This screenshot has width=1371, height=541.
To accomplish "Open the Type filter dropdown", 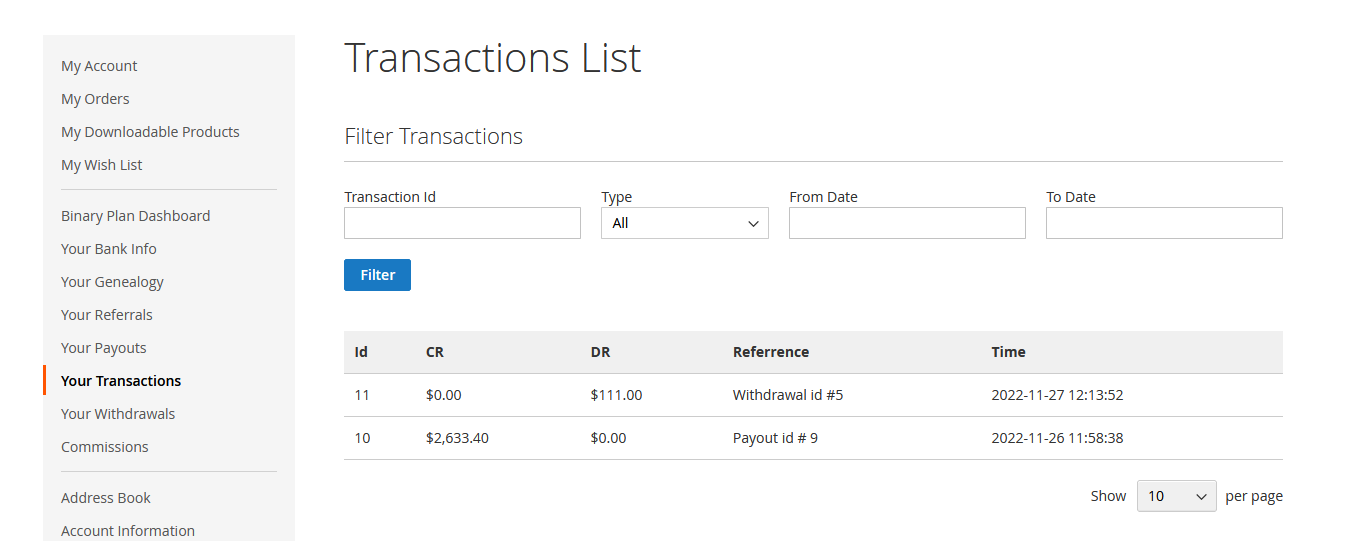I will pos(684,223).
